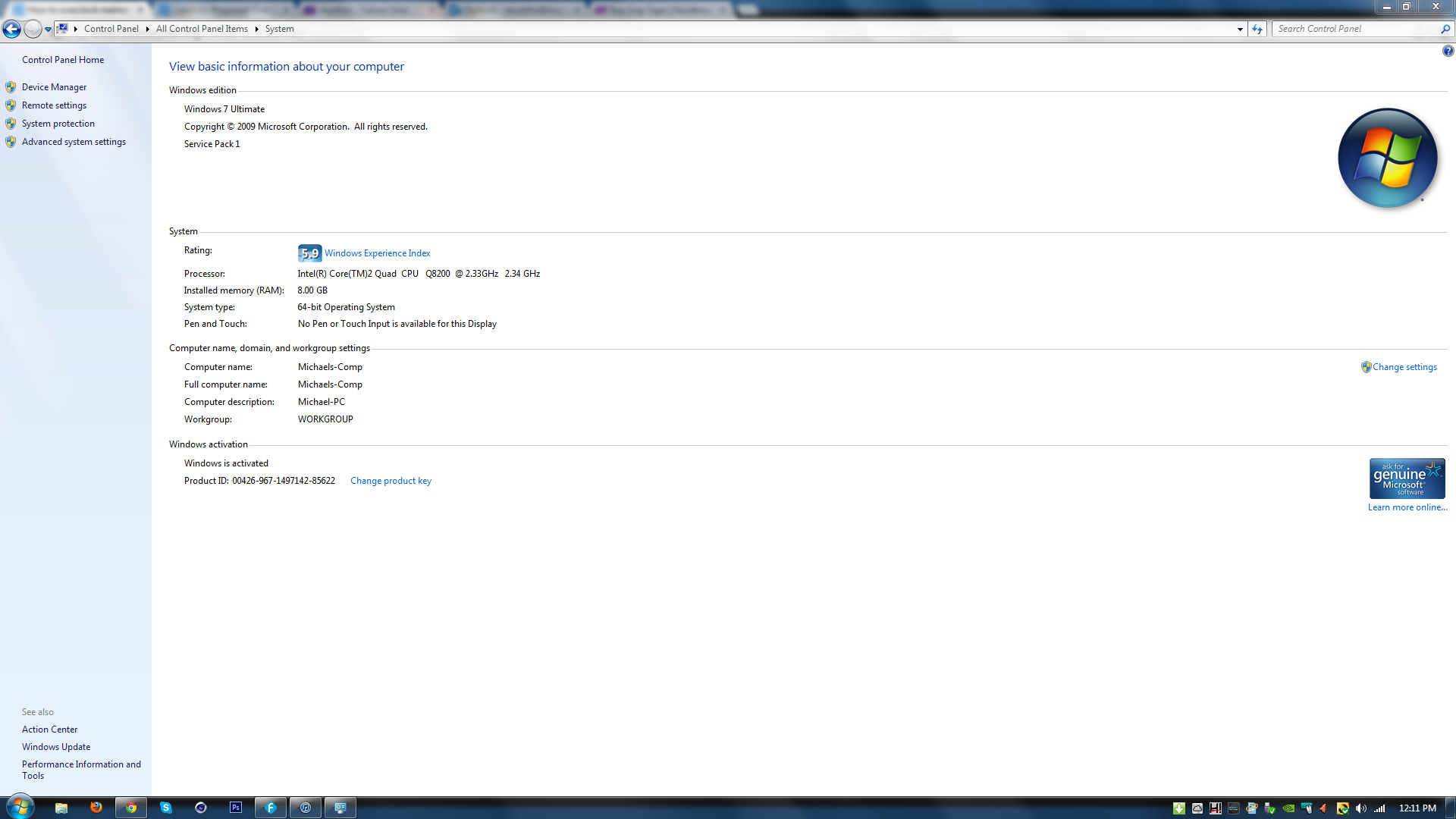
Task: Go to Control Panel Home
Action: [x=63, y=60]
